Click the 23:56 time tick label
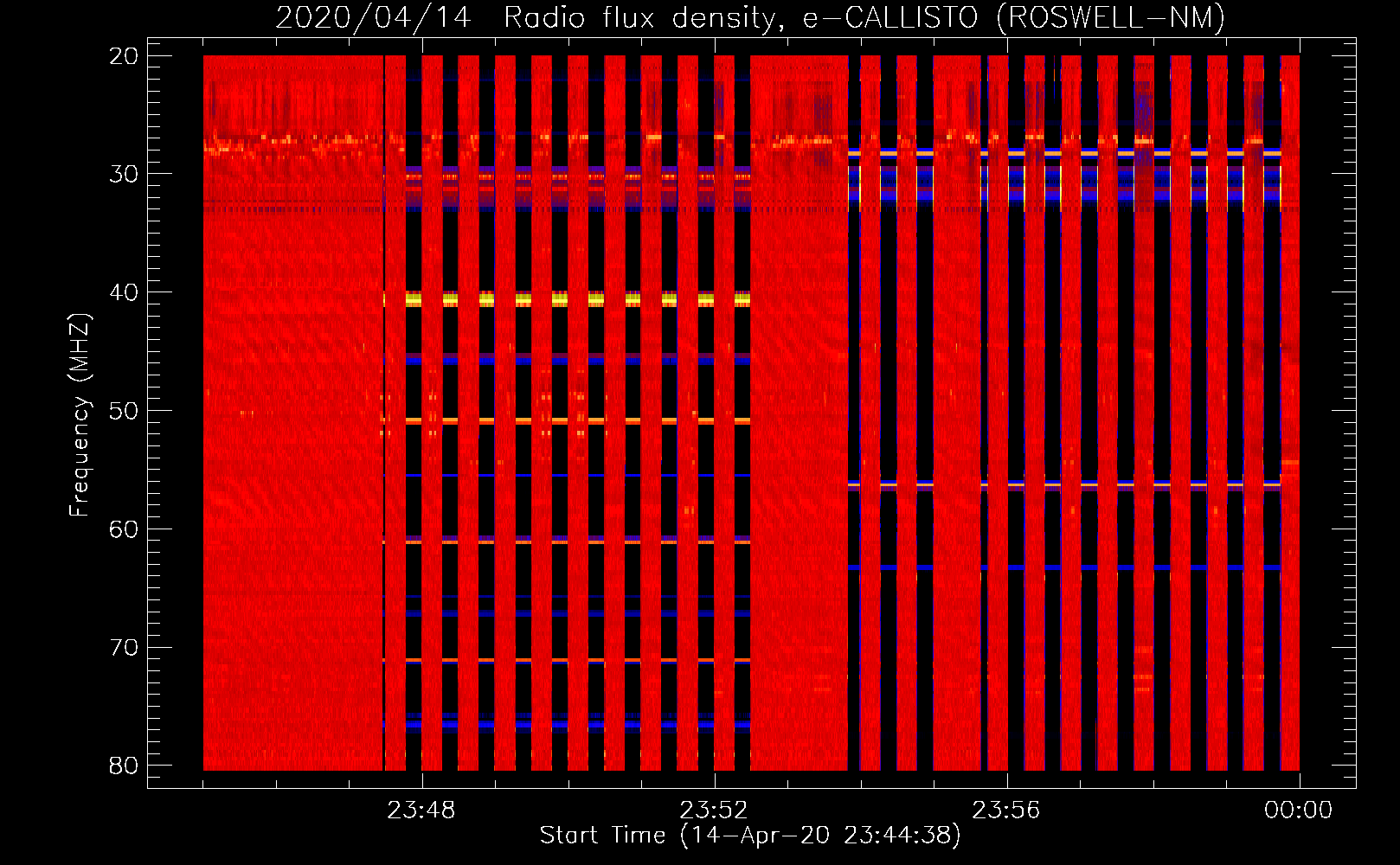 click(1005, 811)
